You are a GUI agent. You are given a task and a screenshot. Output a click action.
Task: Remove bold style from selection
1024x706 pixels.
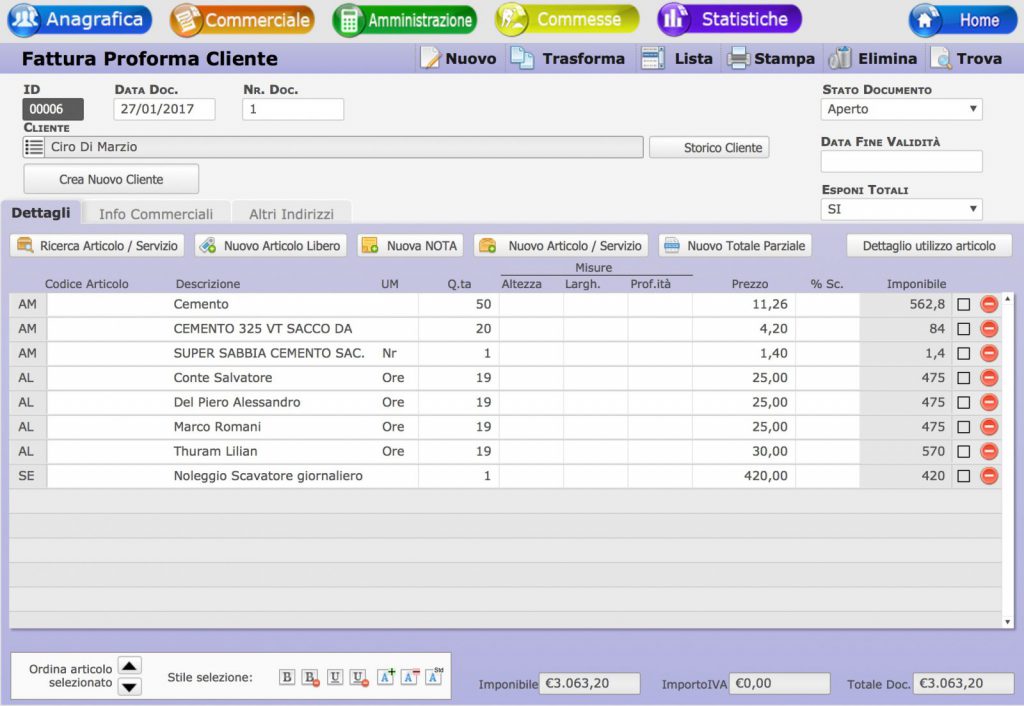311,677
